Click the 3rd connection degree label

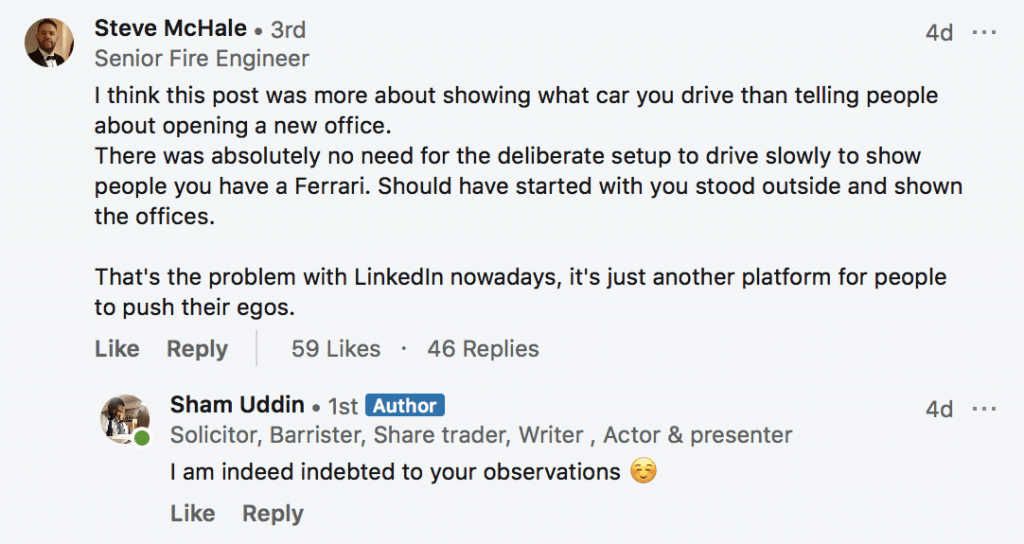(x=288, y=29)
